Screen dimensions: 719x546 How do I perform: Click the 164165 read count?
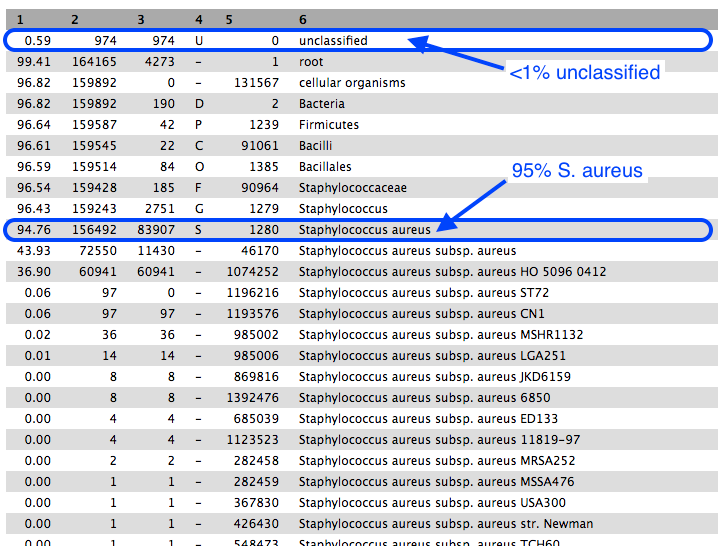[94, 62]
